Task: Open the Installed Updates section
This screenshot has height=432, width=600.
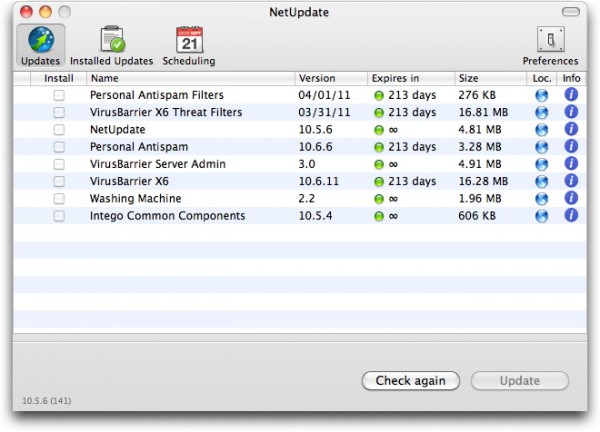Action: coord(112,46)
